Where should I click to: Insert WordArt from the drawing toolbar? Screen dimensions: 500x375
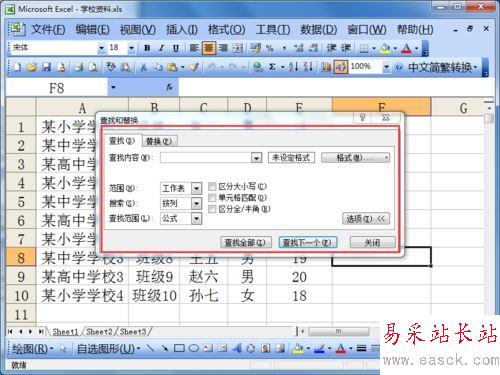pyautogui.click(x=237, y=349)
